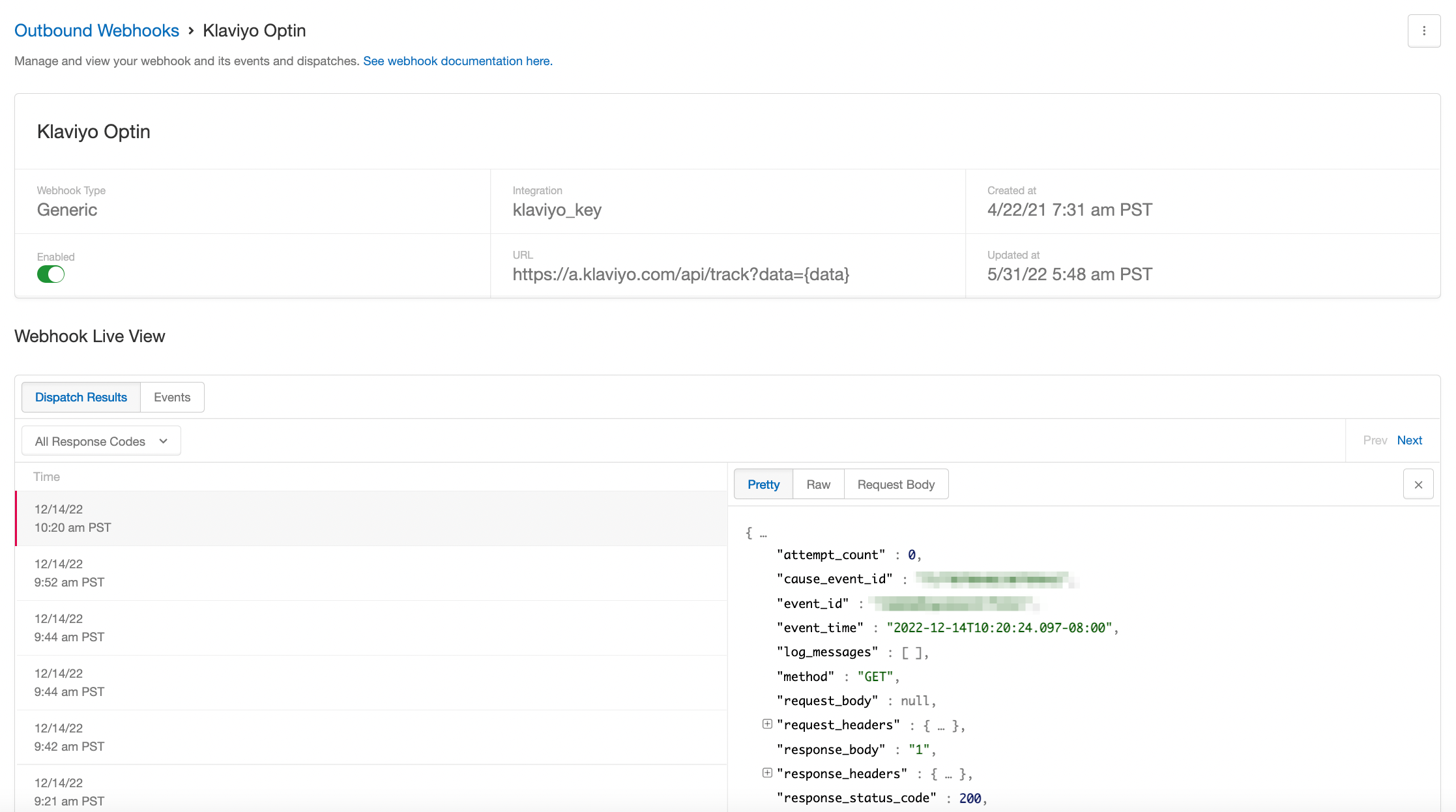The image size is (1456, 812).
Task: Click the Klaviyo Optin card title
Action: (93, 132)
